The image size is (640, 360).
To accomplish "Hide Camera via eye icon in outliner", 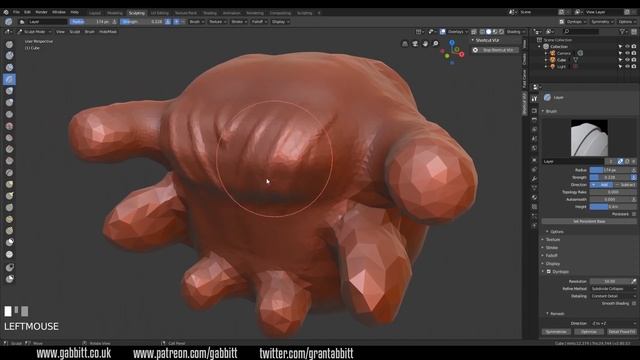I will coord(627,53).
